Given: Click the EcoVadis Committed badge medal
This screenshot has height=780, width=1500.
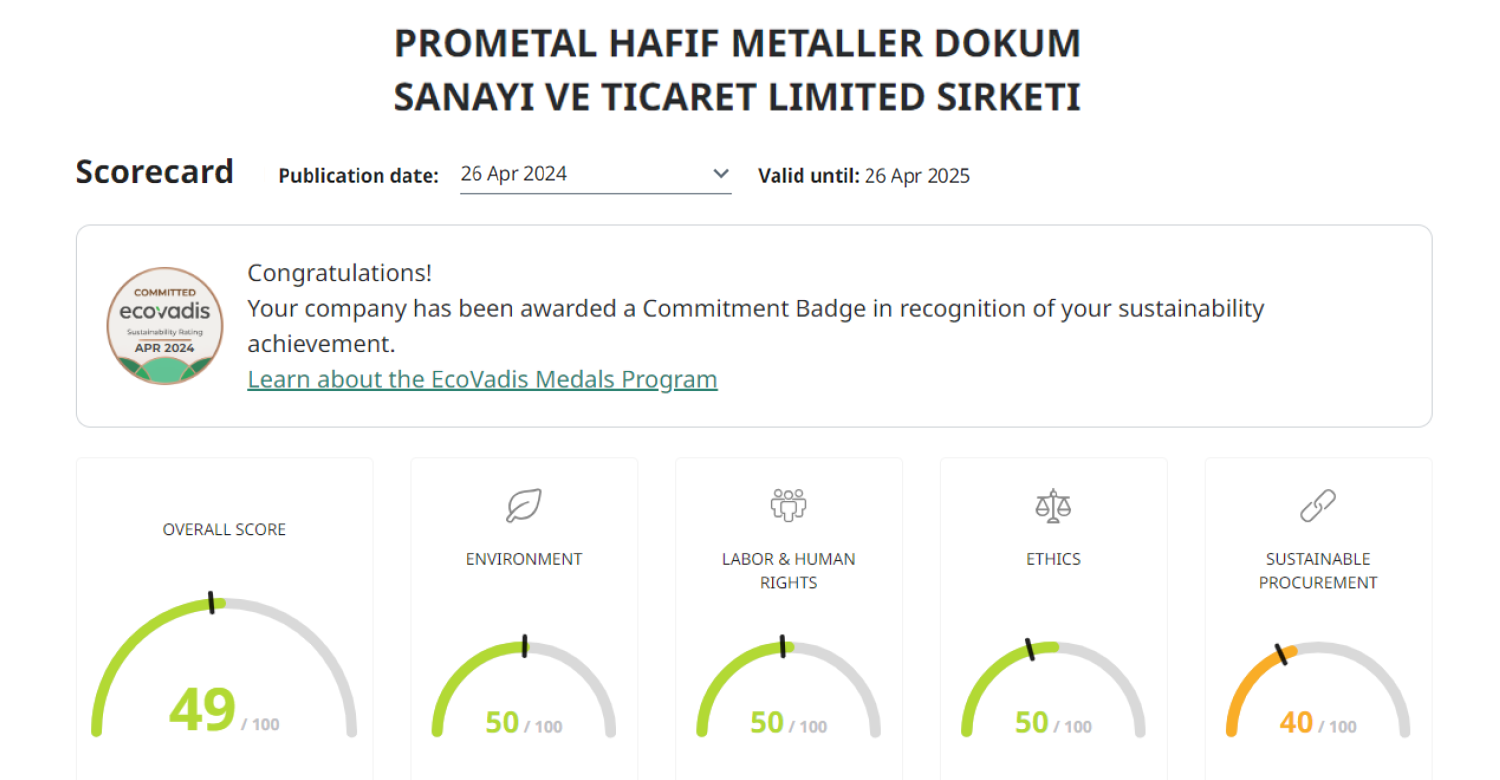Looking at the screenshot, I should (x=165, y=326).
